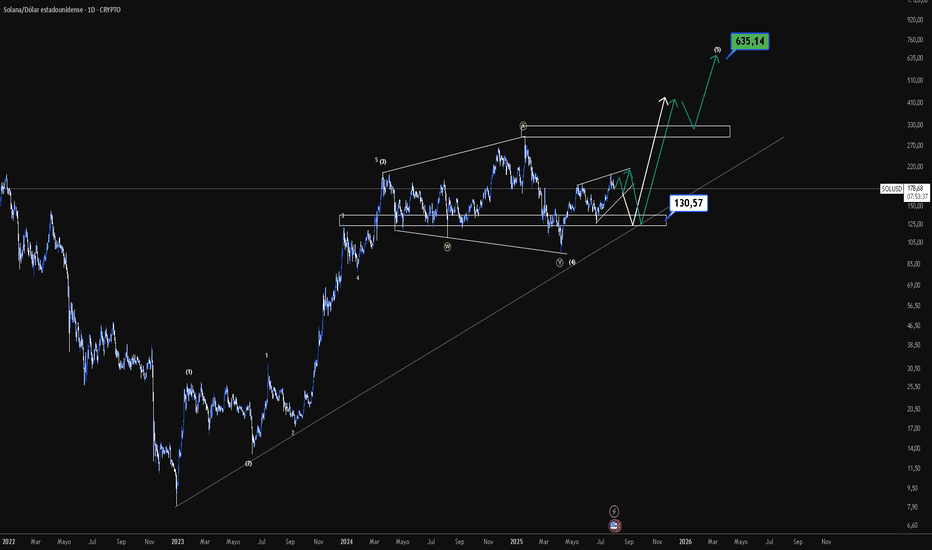
Task: Select the white 130,57 price label
Action: [688, 203]
